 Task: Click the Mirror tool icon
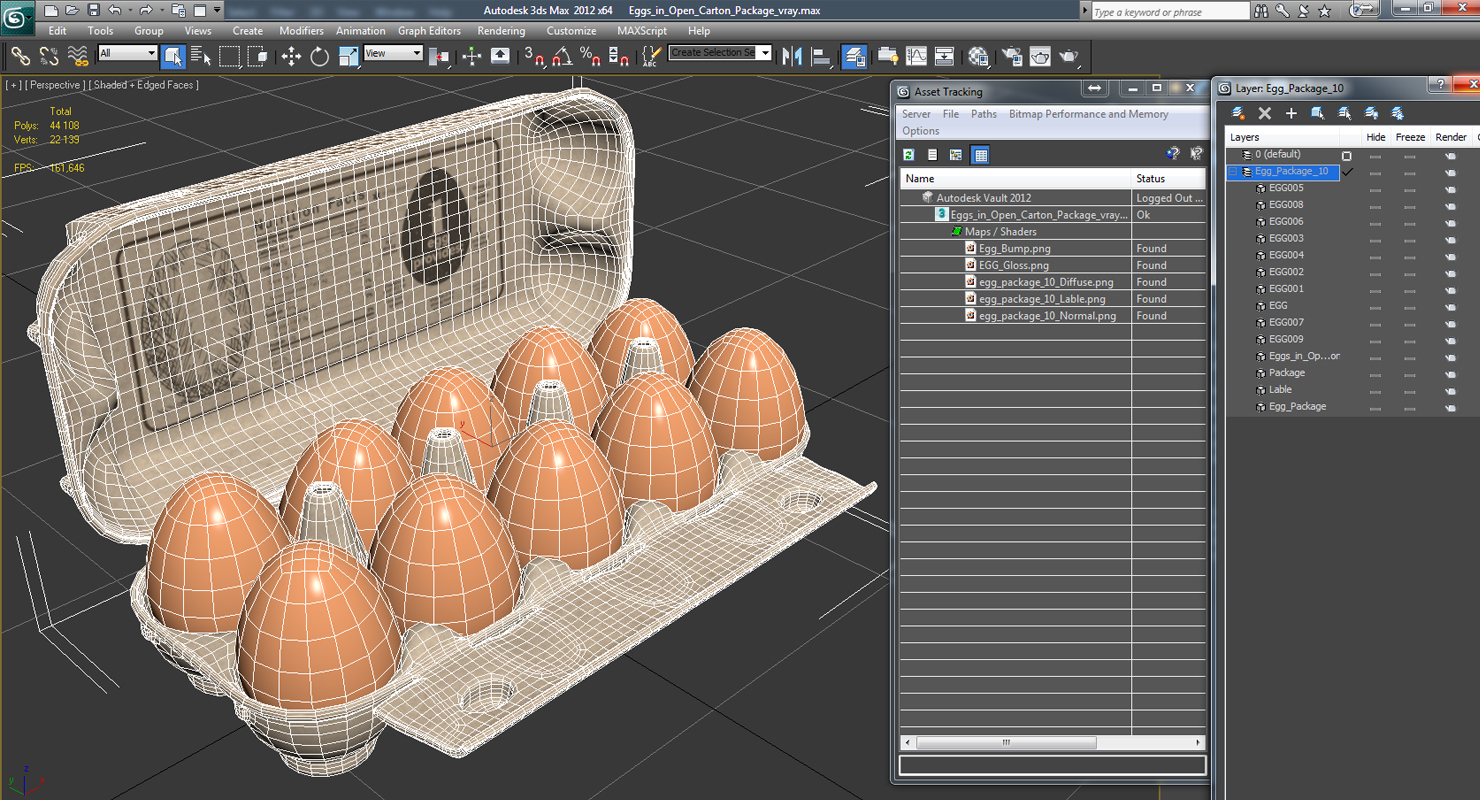point(793,57)
